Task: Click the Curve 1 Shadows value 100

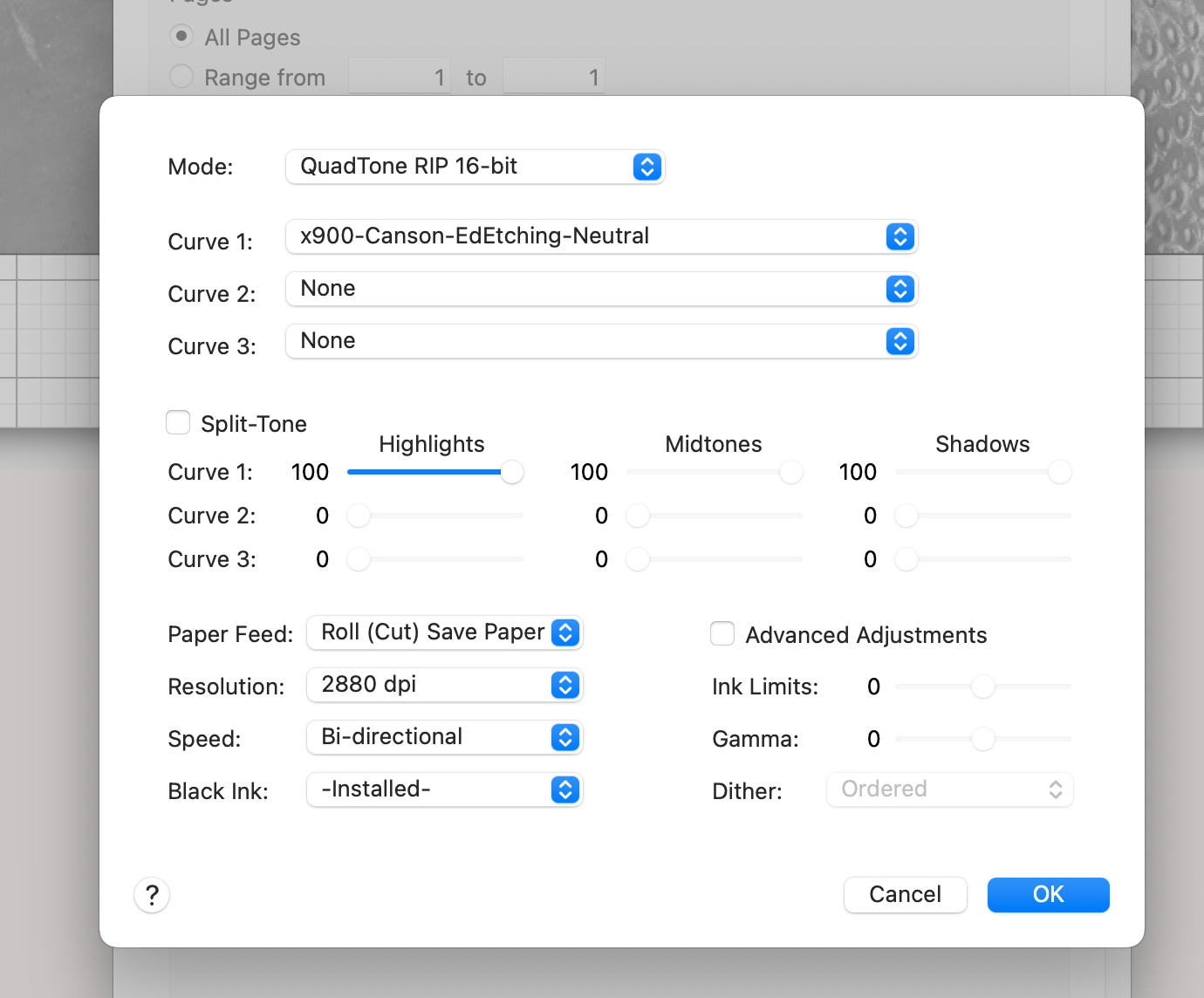Action: point(858,472)
